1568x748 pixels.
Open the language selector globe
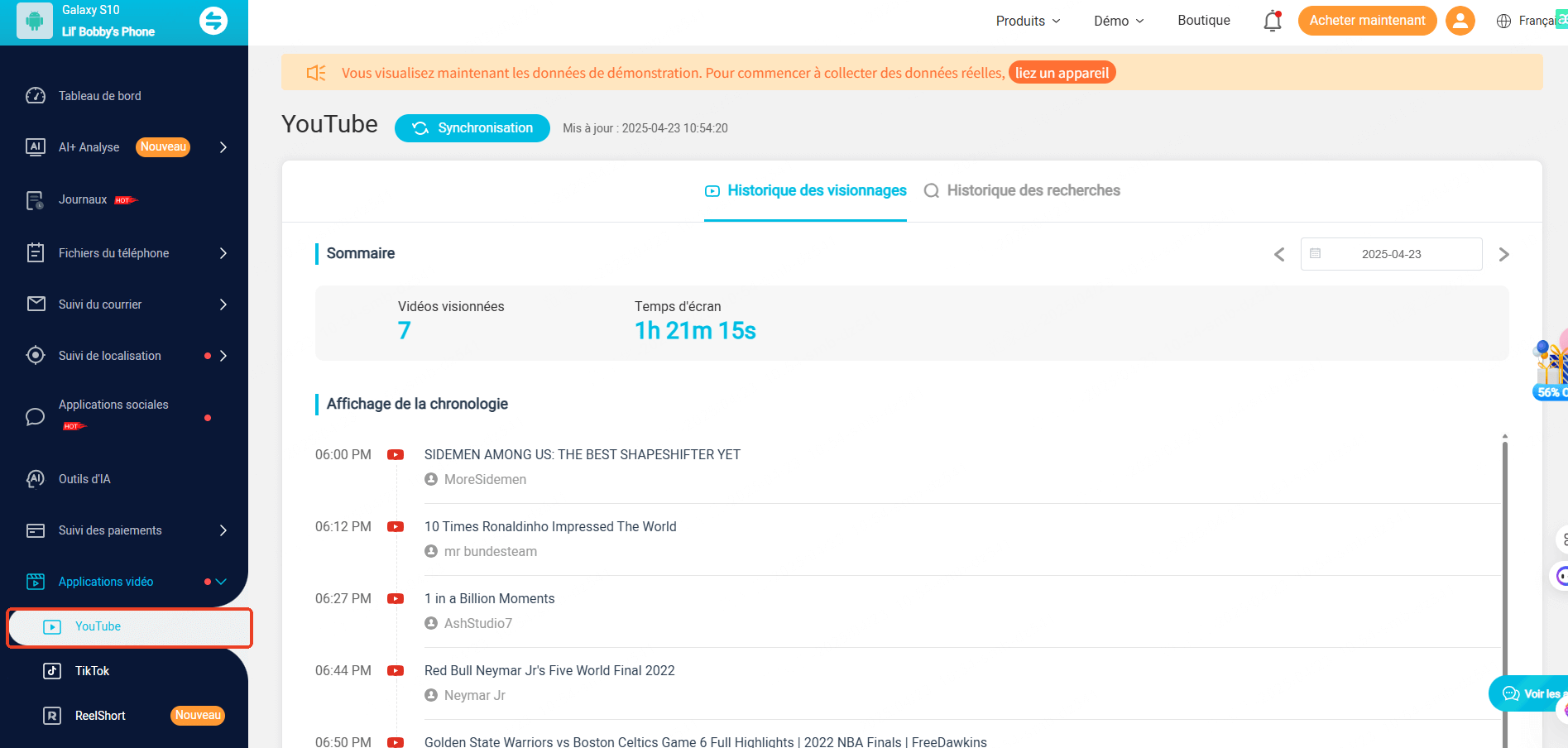[x=1504, y=22]
